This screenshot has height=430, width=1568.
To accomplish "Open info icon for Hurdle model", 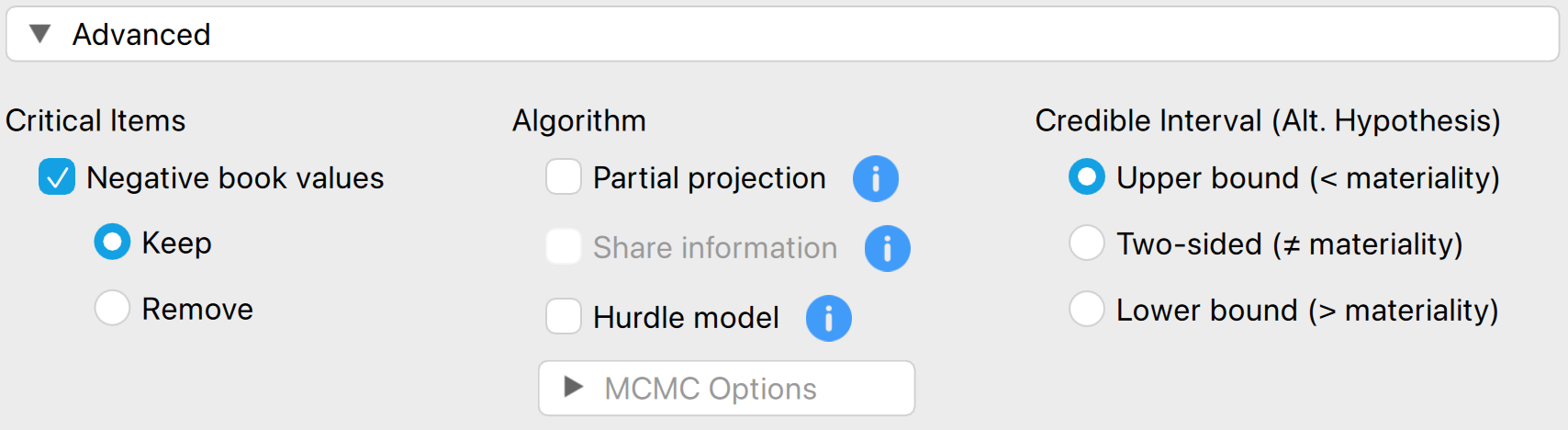I will (x=828, y=318).
